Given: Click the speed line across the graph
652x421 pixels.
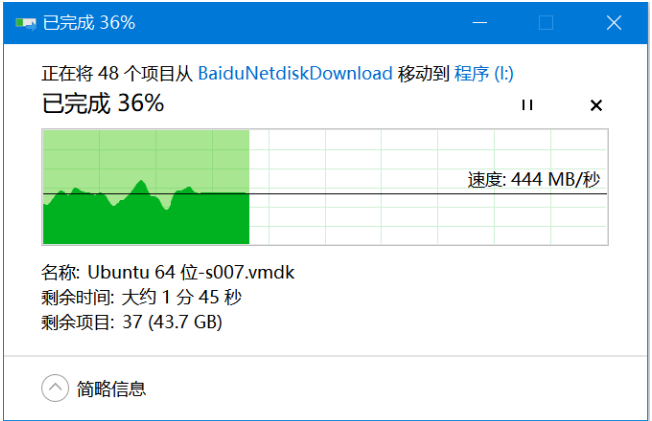Looking at the screenshot, I should [325, 194].
